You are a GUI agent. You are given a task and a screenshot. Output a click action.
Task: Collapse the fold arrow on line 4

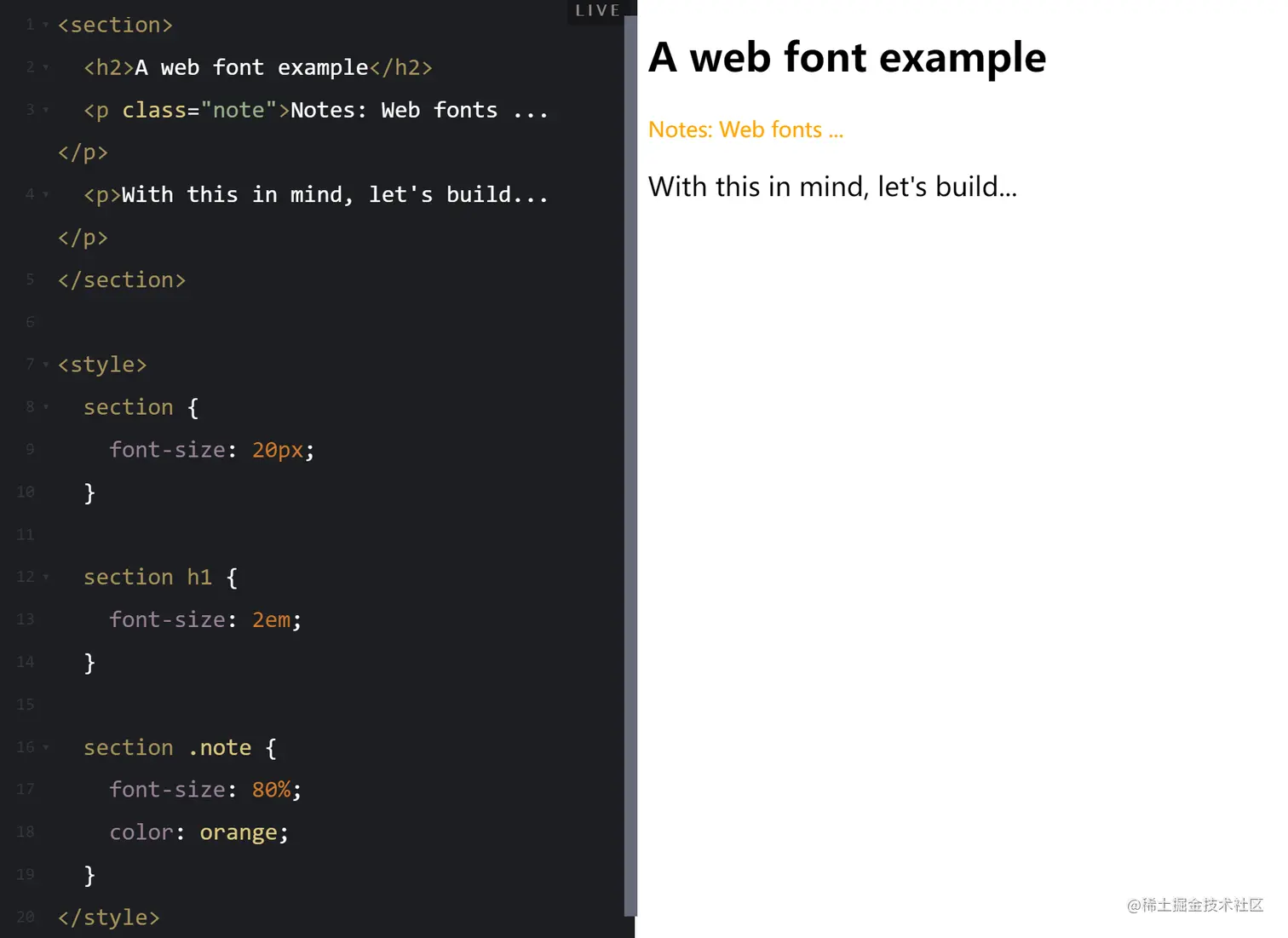click(x=46, y=194)
